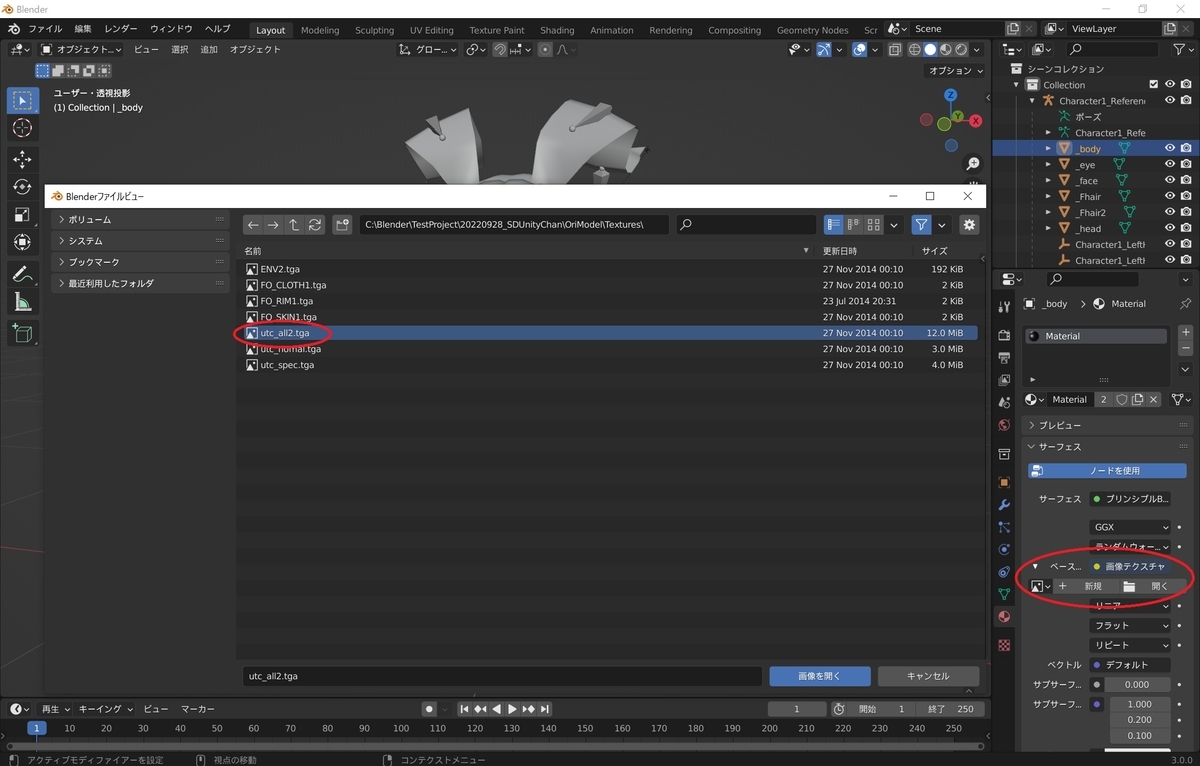Pick the Measure tool
Viewport: 1200px width, 766px height.
[x=22, y=302]
